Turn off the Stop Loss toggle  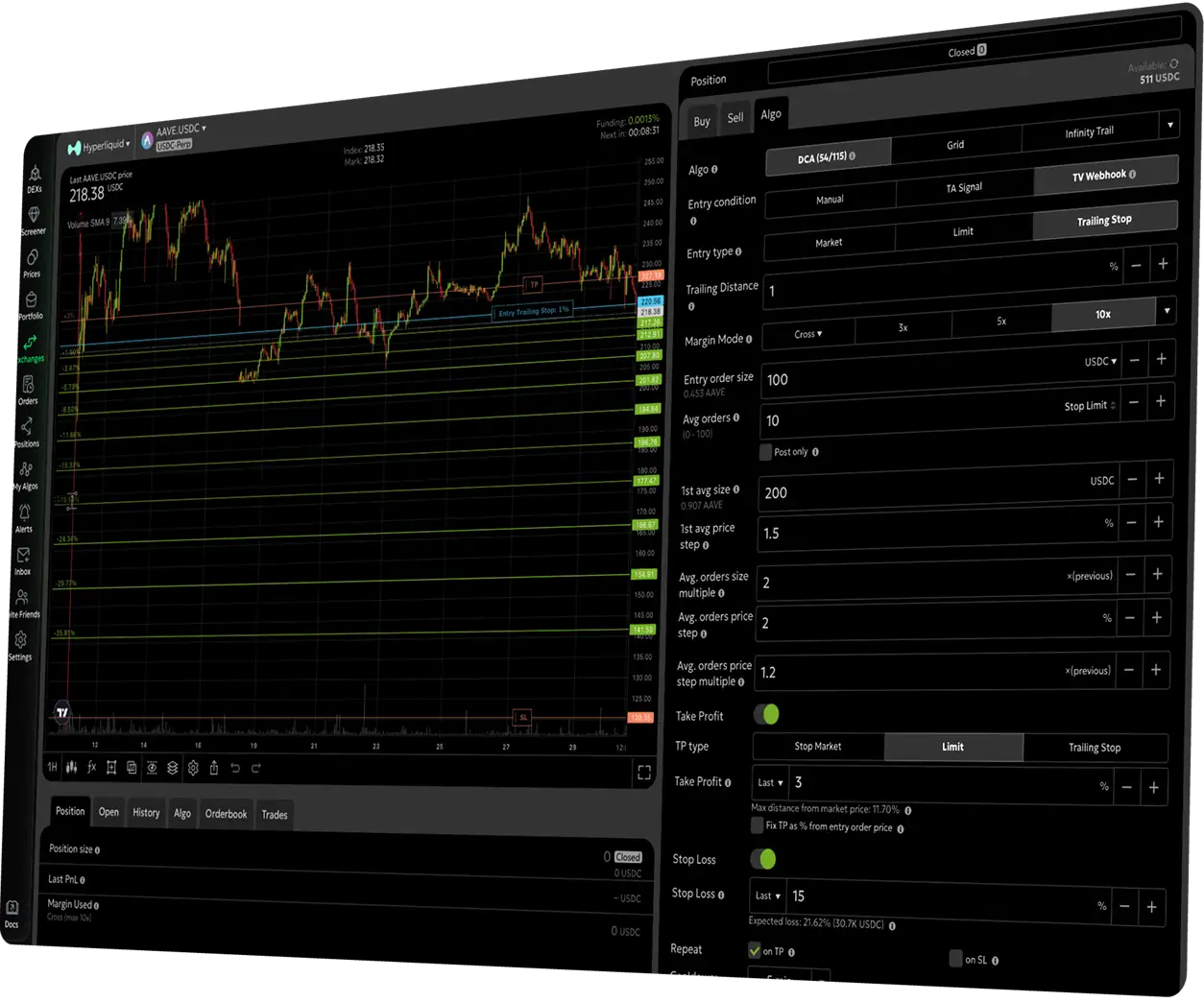[x=763, y=859]
